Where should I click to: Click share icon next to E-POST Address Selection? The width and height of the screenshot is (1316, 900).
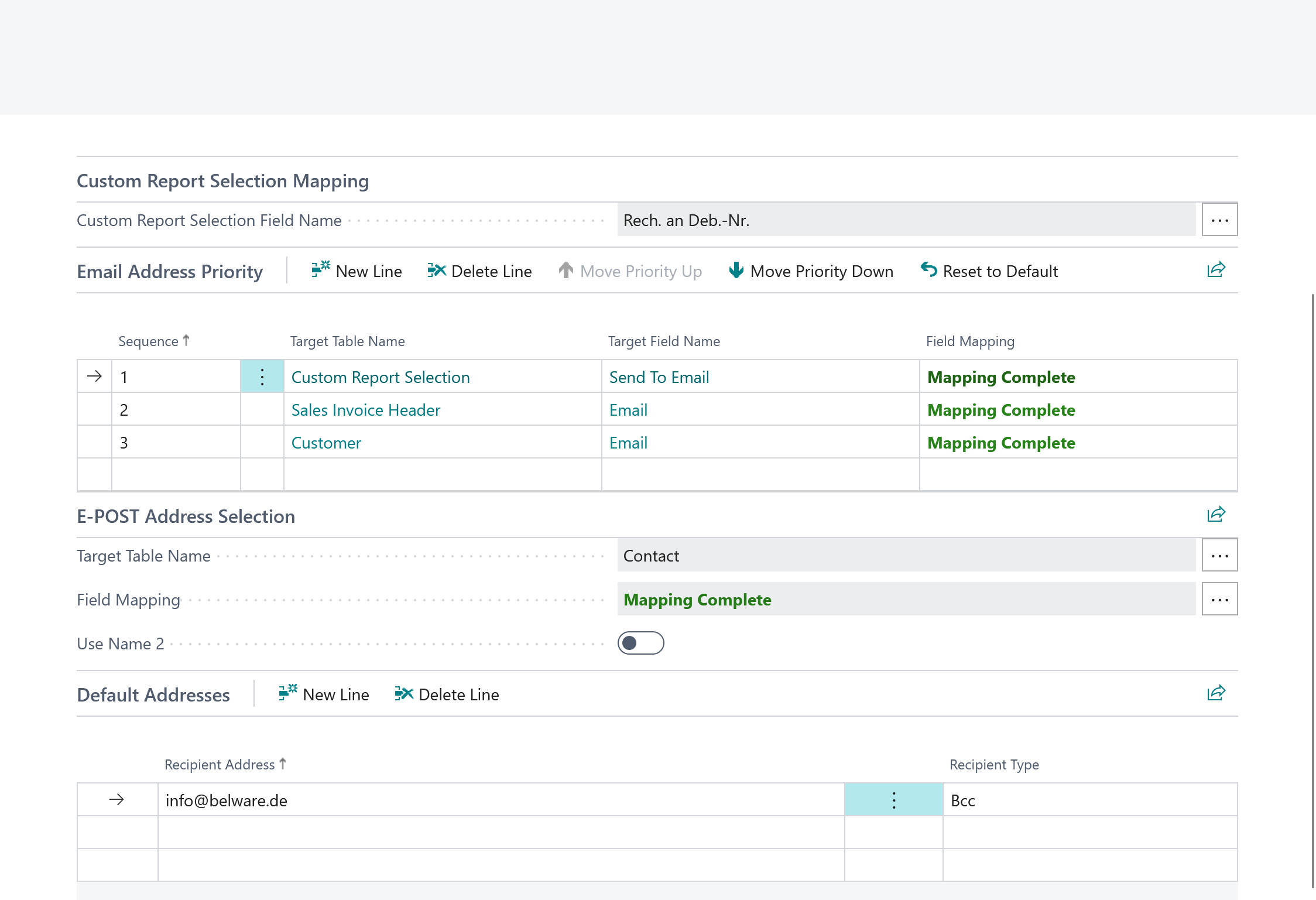click(x=1216, y=515)
